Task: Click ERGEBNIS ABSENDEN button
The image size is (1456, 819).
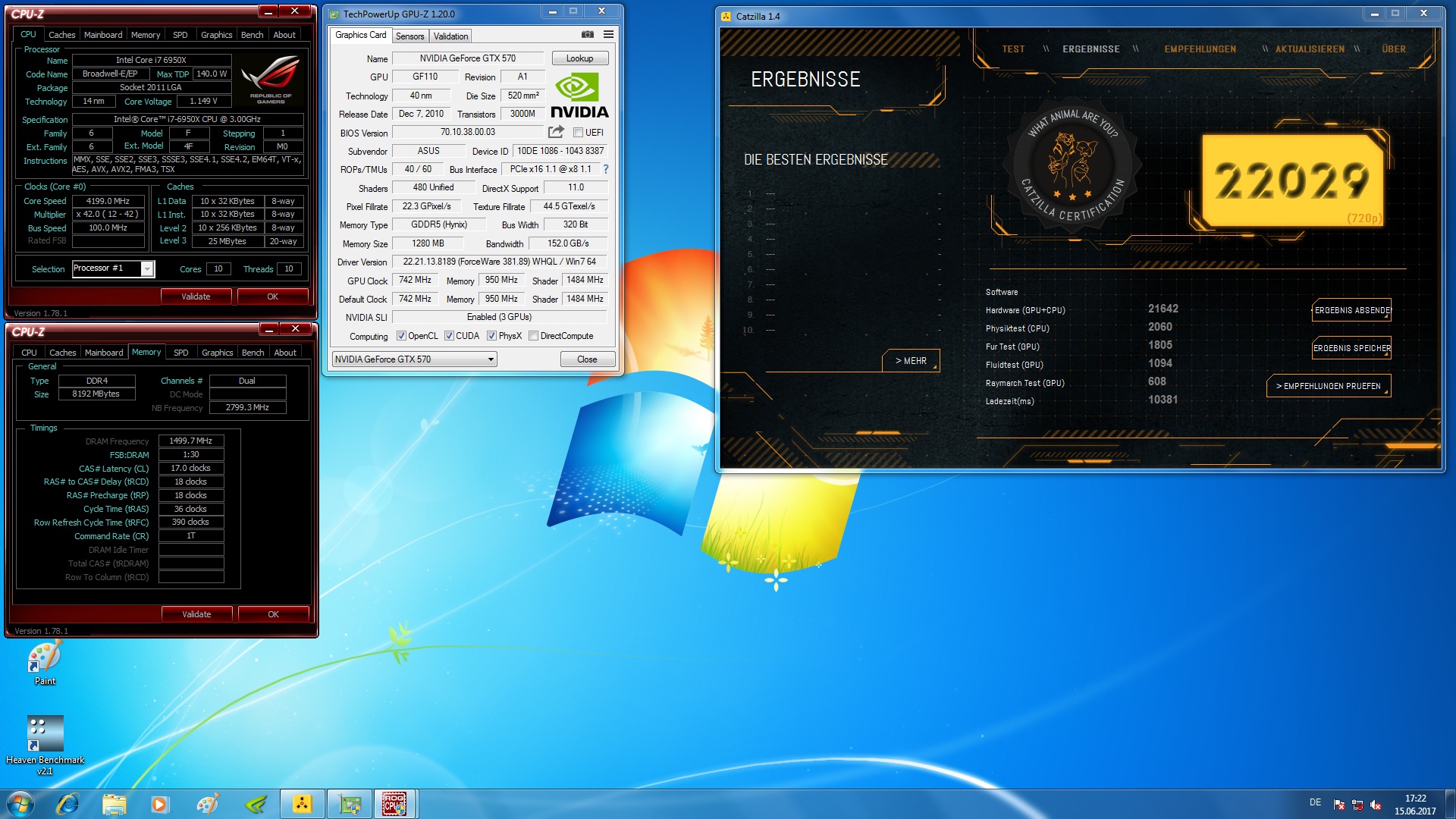Action: (1351, 310)
